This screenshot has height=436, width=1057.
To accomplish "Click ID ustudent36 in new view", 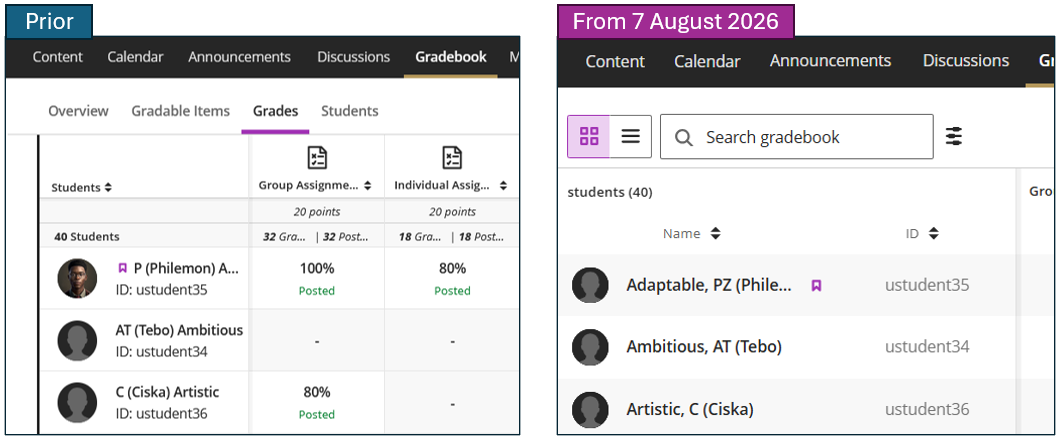I will pos(927,409).
